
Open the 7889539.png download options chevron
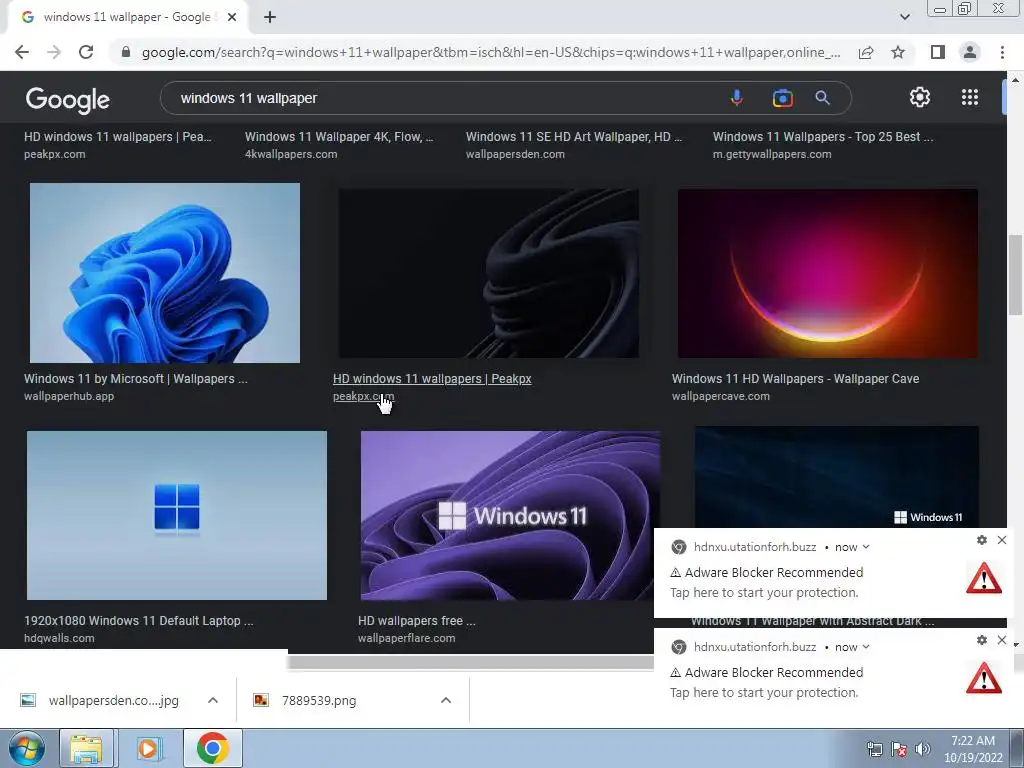[x=446, y=700]
